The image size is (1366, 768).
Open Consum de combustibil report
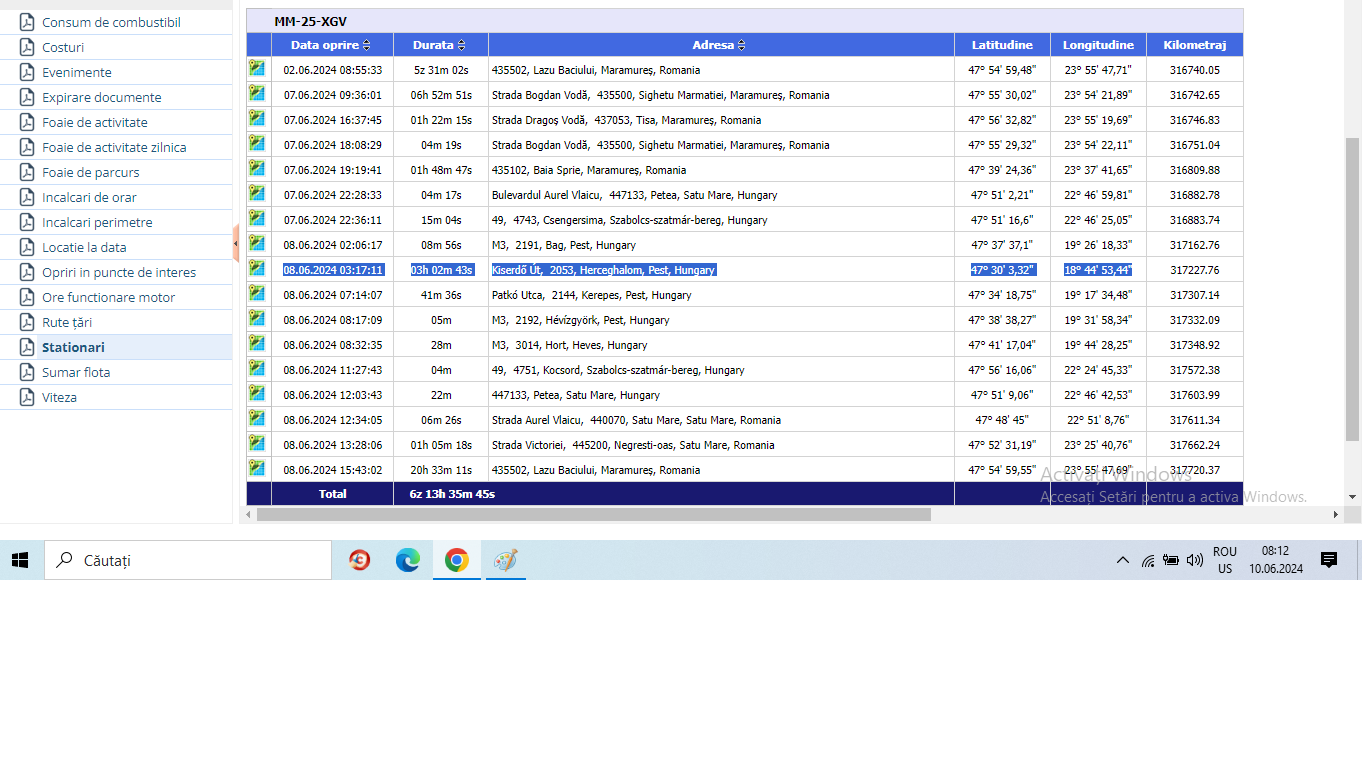point(111,22)
